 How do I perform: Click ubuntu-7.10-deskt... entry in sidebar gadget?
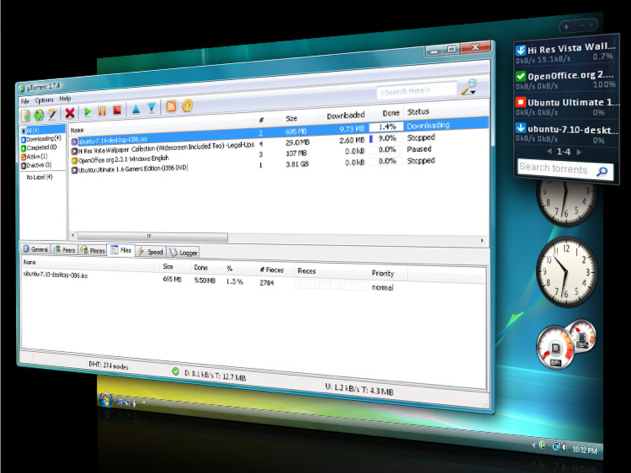tap(567, 134)
